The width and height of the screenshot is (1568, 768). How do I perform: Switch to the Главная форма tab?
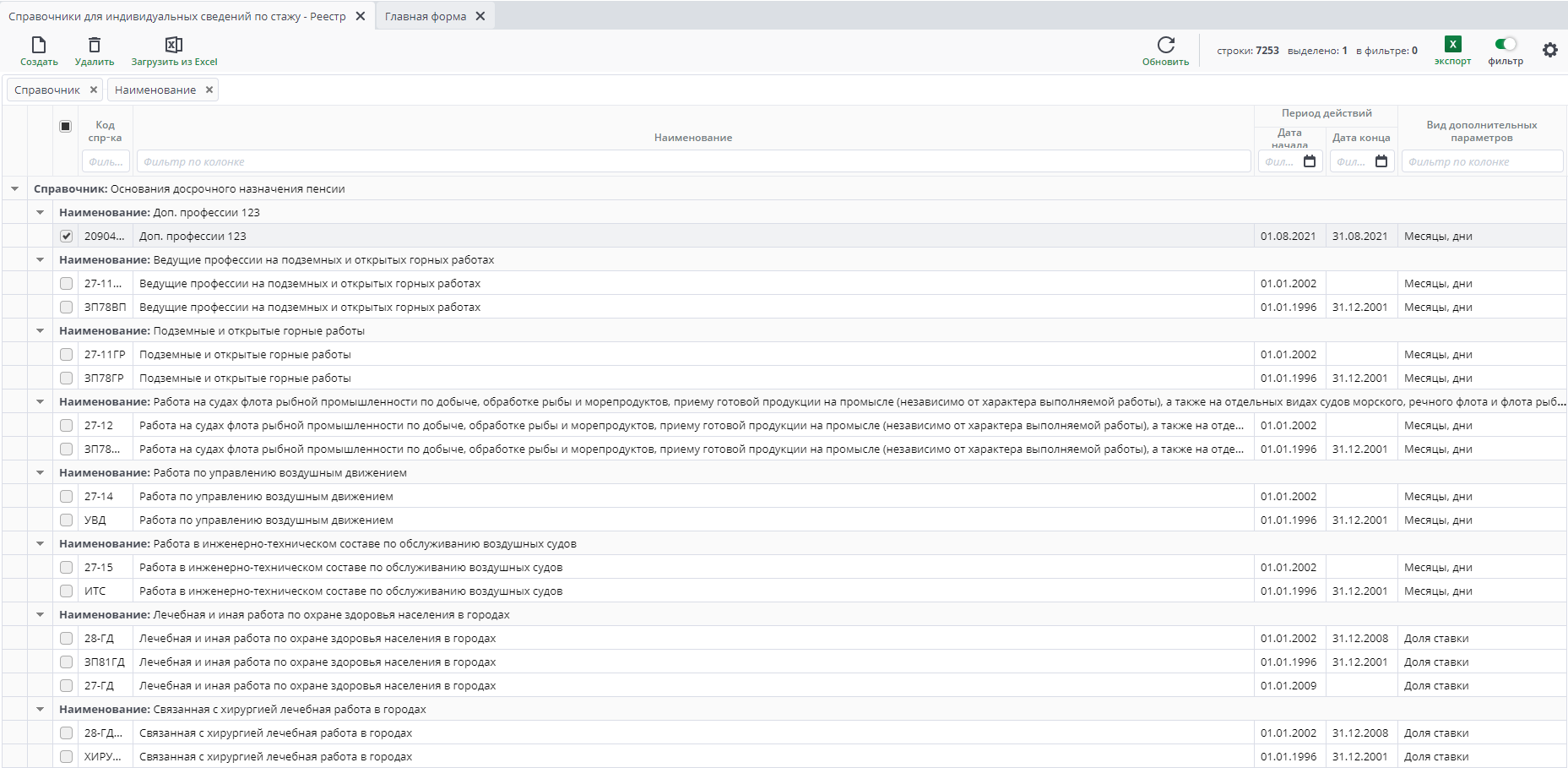pos(426,16)
